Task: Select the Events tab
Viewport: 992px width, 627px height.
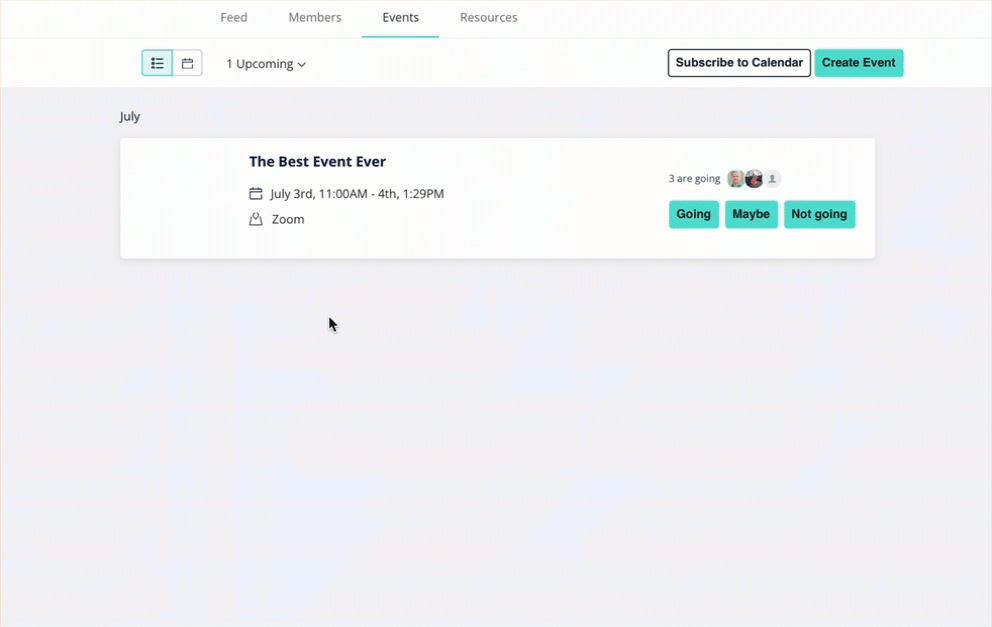Action: [400, 18]
